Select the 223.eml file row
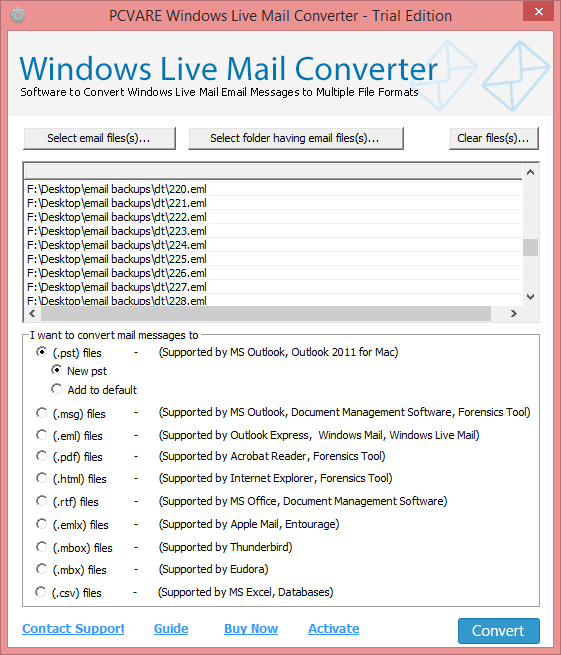The width and height of the screenshot is (561, 655). pyautogui.click(x=273, y=231)
